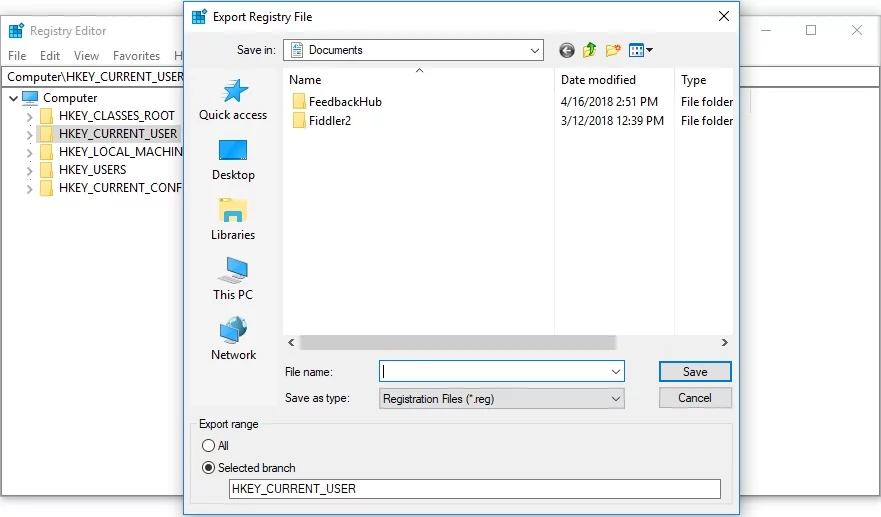Select This PC in the places bar
Screen dimensions: 881x517
click(x=233, y=280)
